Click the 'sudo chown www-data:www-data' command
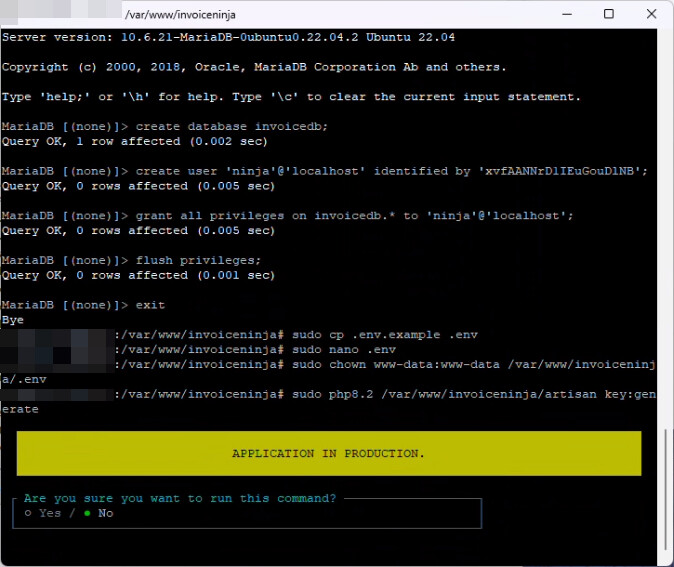674x567 pixels. 474,365
